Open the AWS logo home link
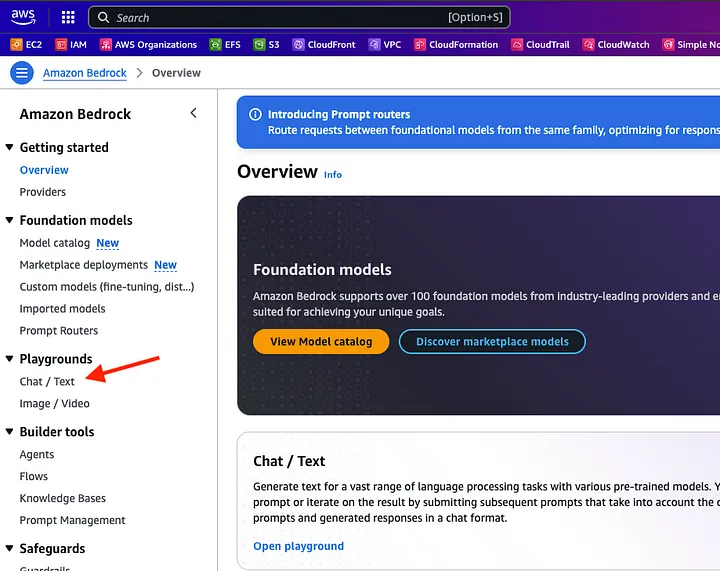Screen dimensions: 720x571 tap(23, 17)
